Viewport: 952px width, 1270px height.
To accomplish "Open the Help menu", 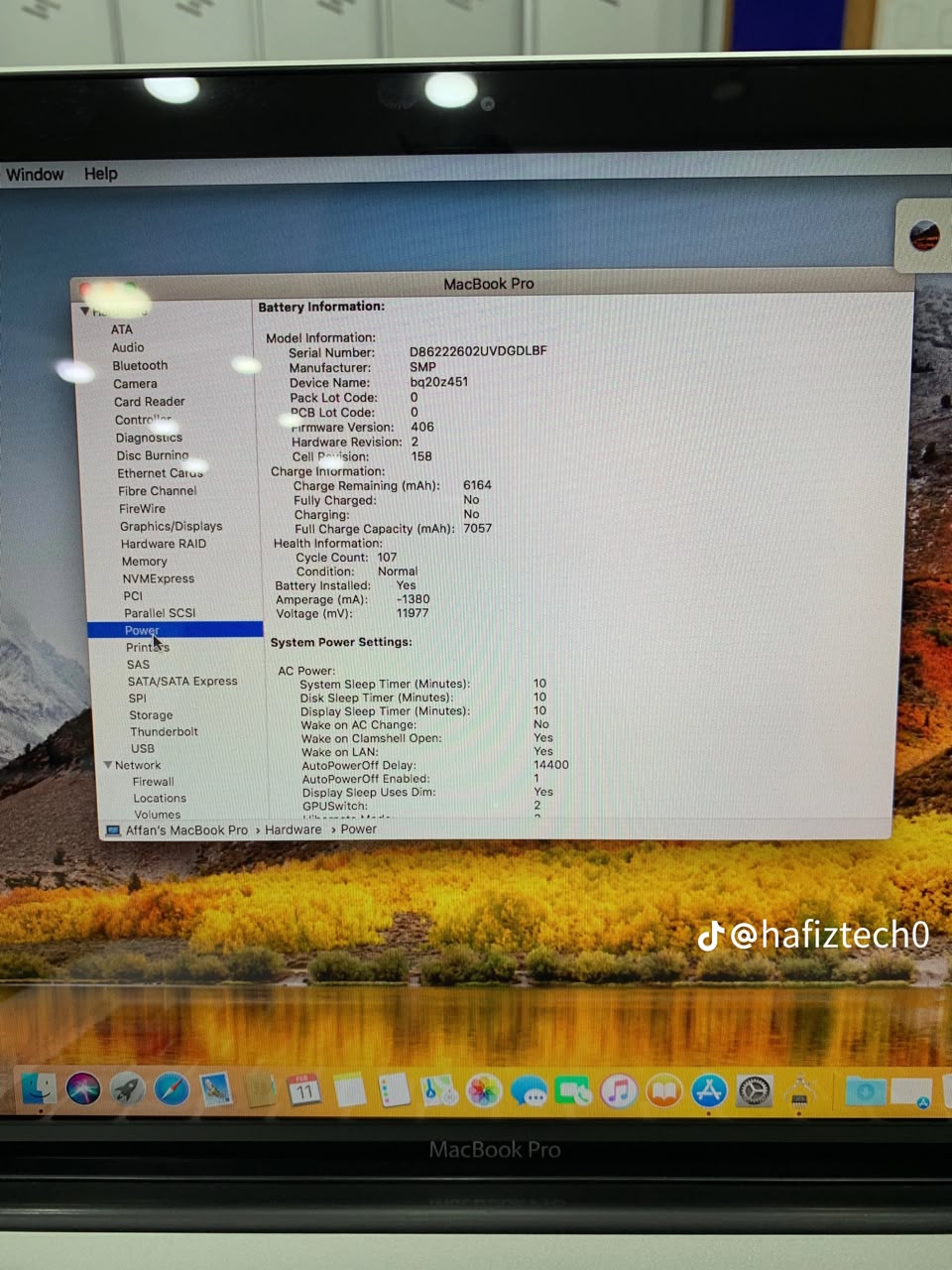I will [100, 174].
